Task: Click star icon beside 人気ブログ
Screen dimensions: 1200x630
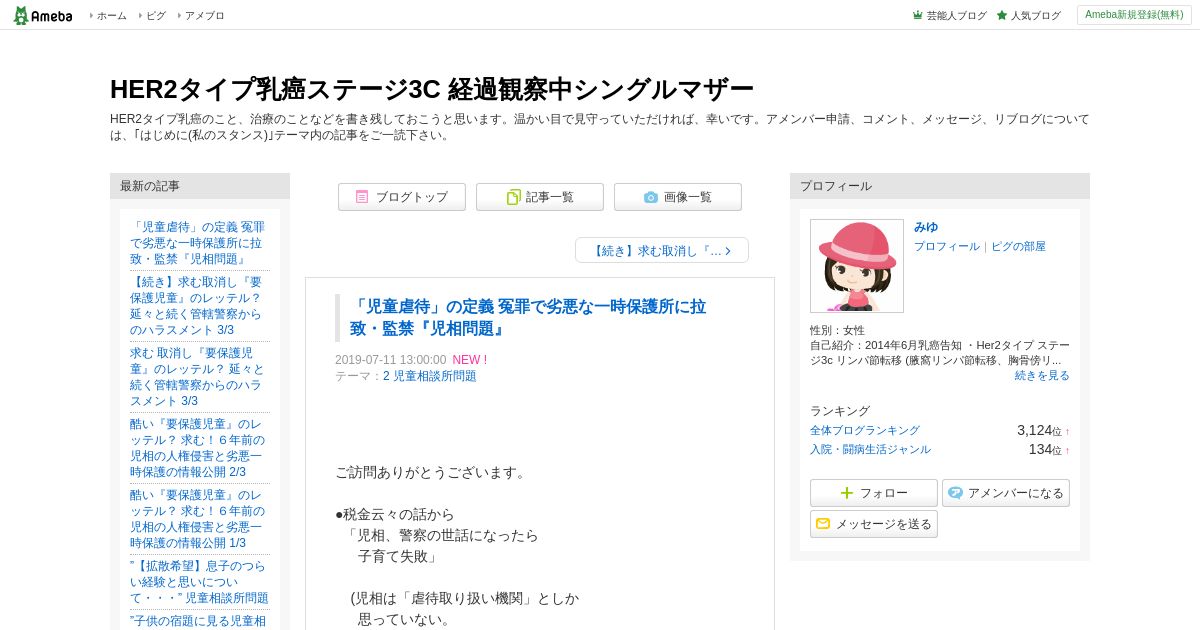Action: coord(1002,15)
